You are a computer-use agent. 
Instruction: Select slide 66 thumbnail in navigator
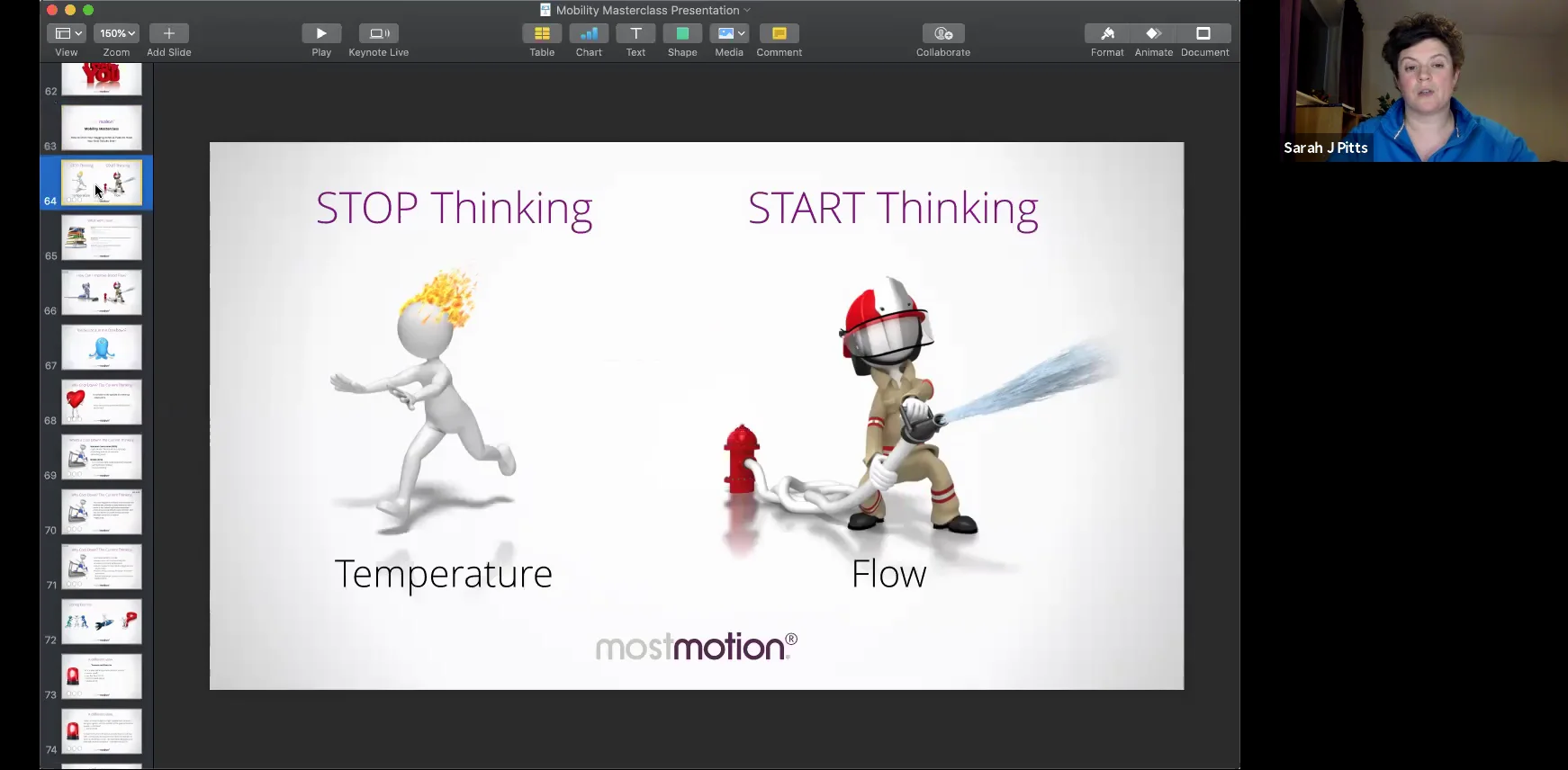(x=102, y=292)
